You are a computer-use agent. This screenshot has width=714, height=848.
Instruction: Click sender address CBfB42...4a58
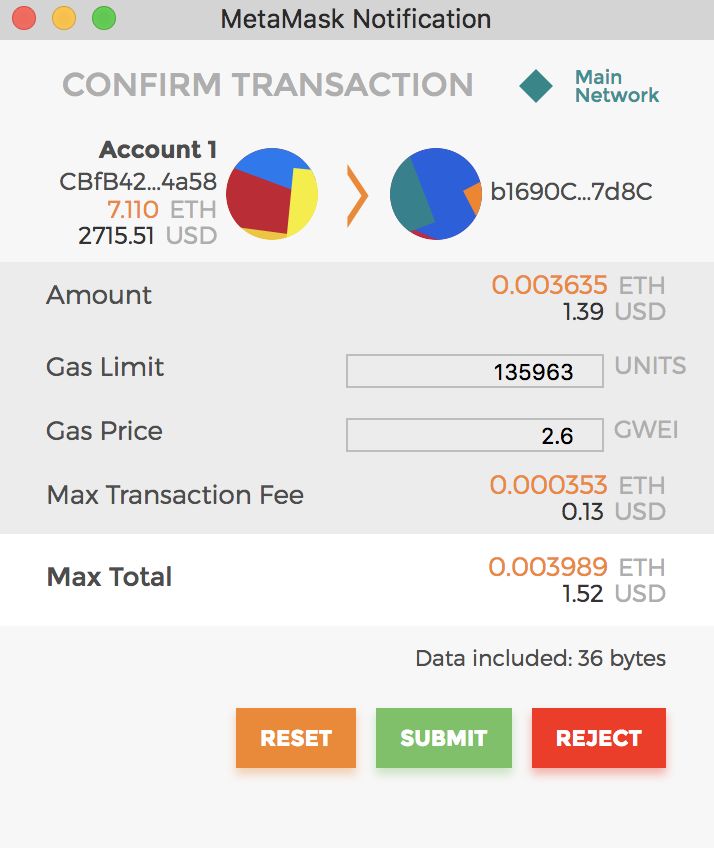(x=138, y=182)
